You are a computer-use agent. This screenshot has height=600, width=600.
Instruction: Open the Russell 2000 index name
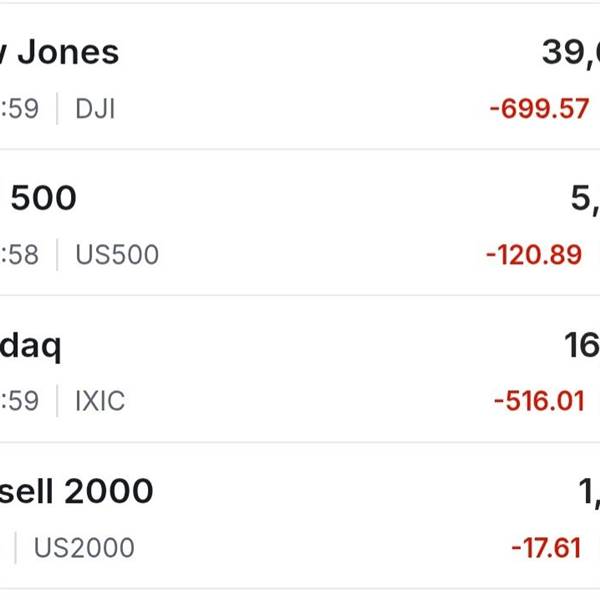pyautogui.click(x=77, y=491)
